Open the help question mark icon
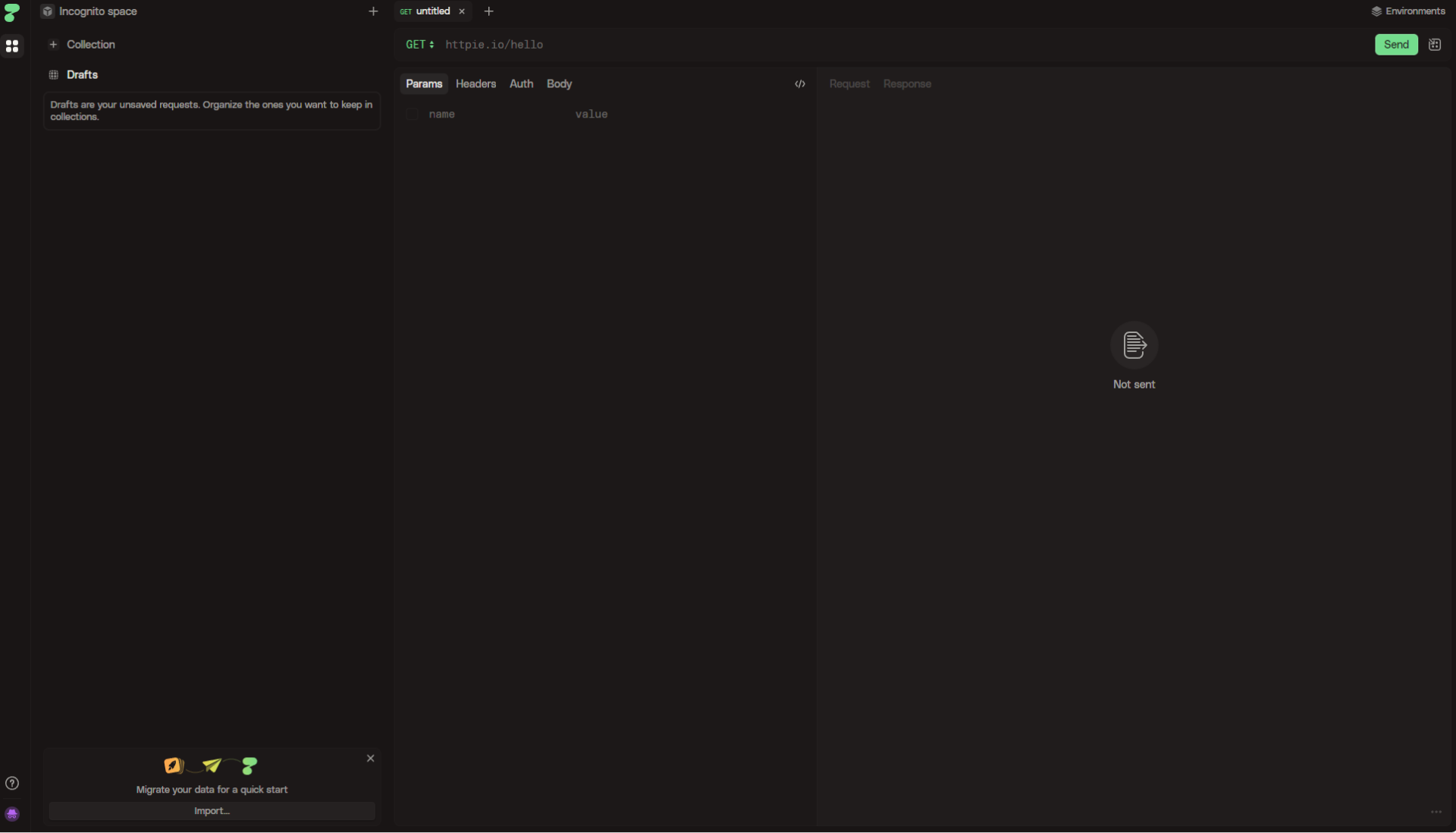The image size is (1456, 833). [12, 783]
